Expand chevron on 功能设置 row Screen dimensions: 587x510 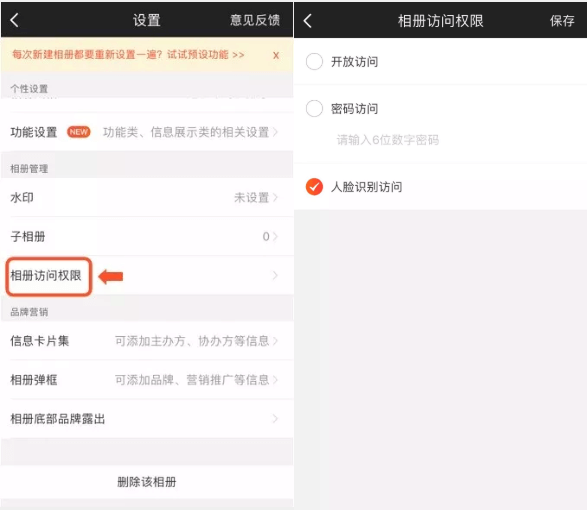coord(276,132)
